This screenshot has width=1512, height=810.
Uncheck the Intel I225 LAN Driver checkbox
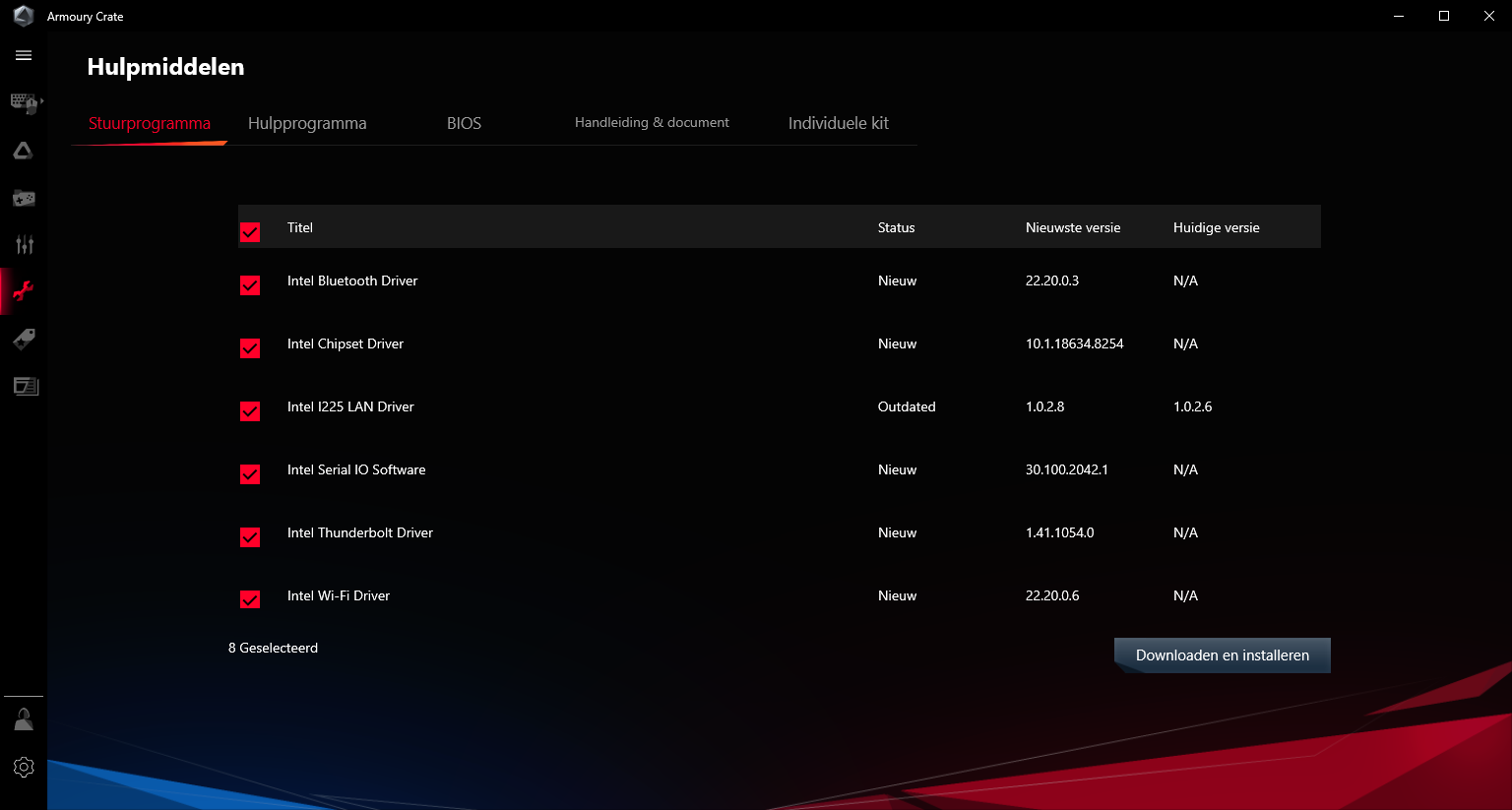pos(250,411)
